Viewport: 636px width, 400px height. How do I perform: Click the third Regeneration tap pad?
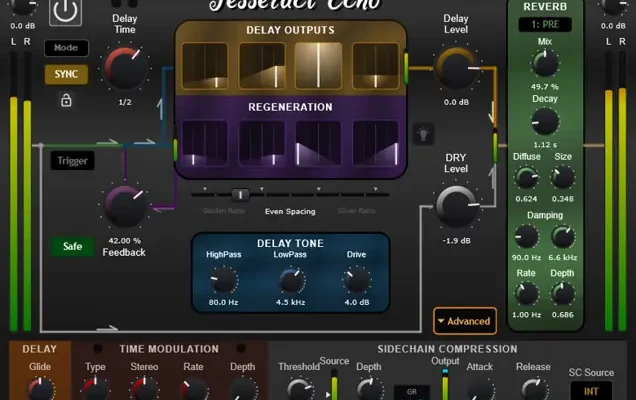pyautogui.click(x=318, y=143)
